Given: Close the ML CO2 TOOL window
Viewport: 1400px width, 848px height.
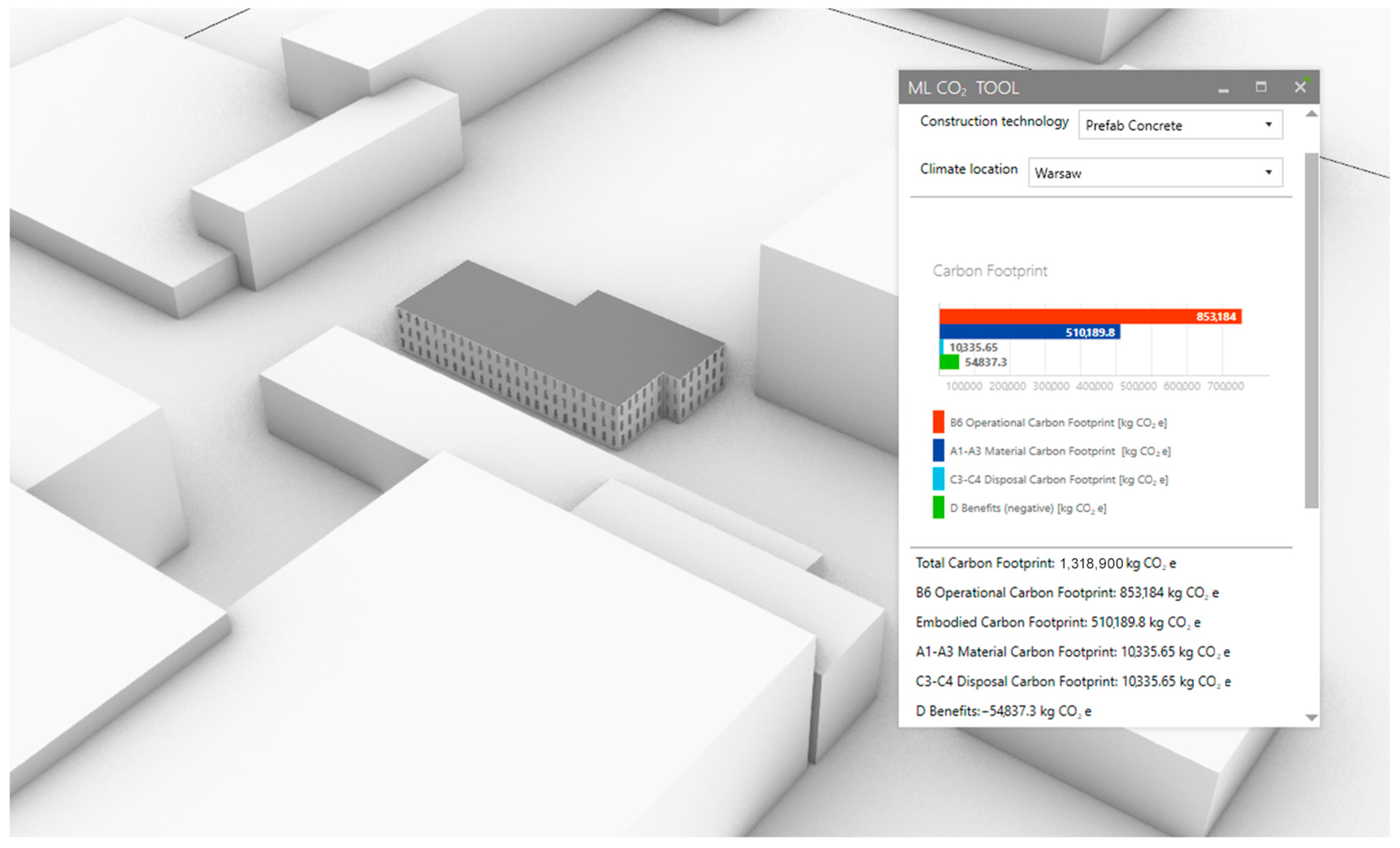Looking at the screenshot, I should tap(1300, 87).
